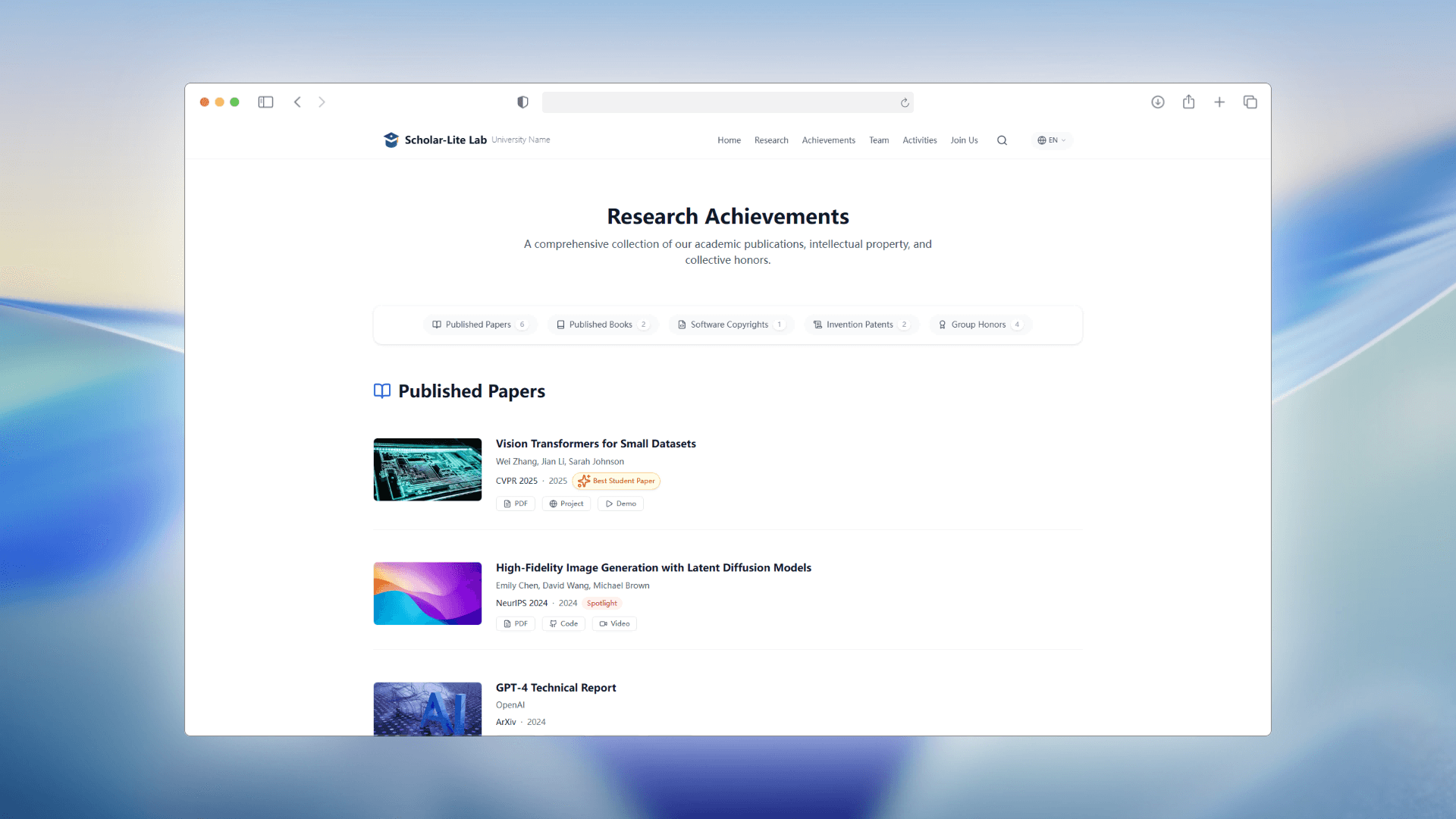Toggle the browser sidebar panel icon

tap(265, 102)
